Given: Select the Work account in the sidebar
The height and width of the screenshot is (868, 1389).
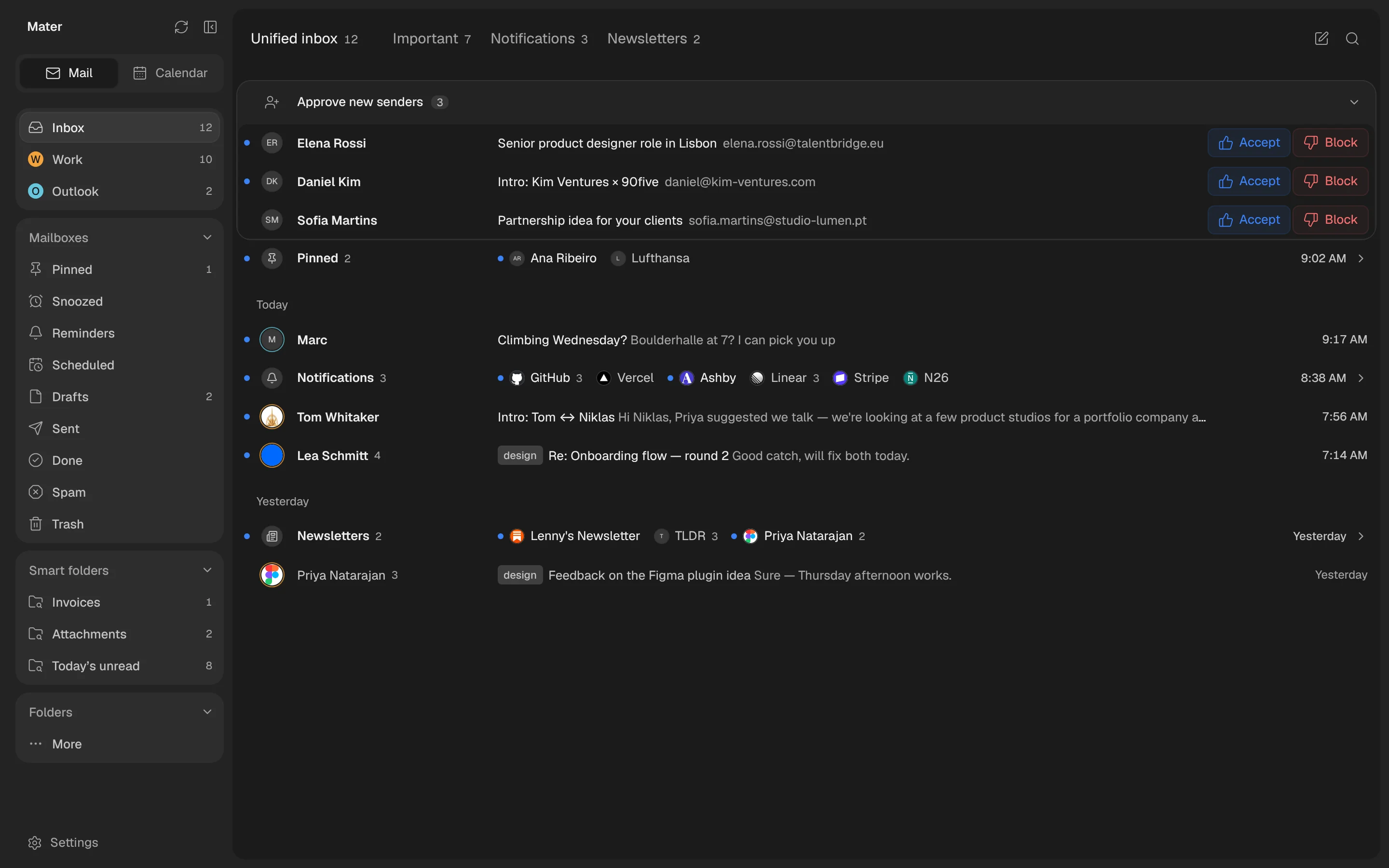Looking at the screenshot, I should [120, 160].
